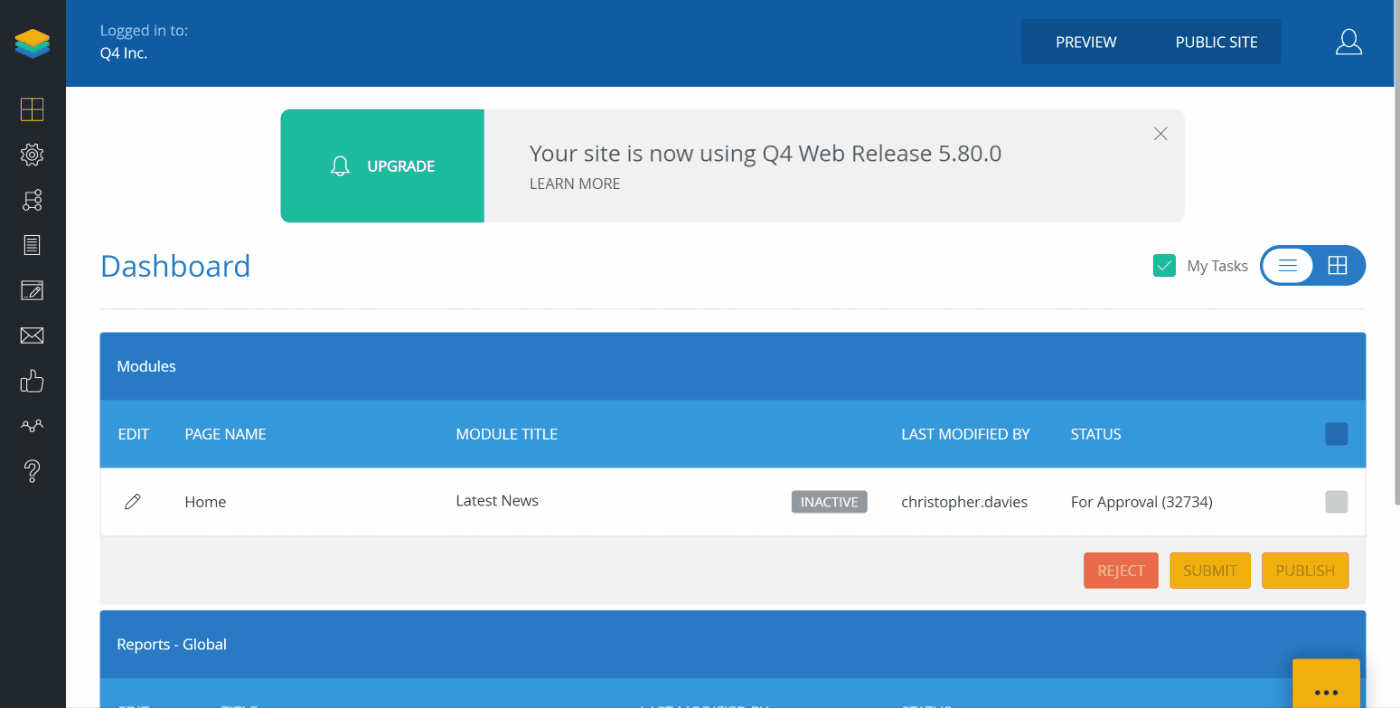Check the Latest News row checkbox
The height and width of the screenshot is (708, 1400).
click(x=1336, y=502)
